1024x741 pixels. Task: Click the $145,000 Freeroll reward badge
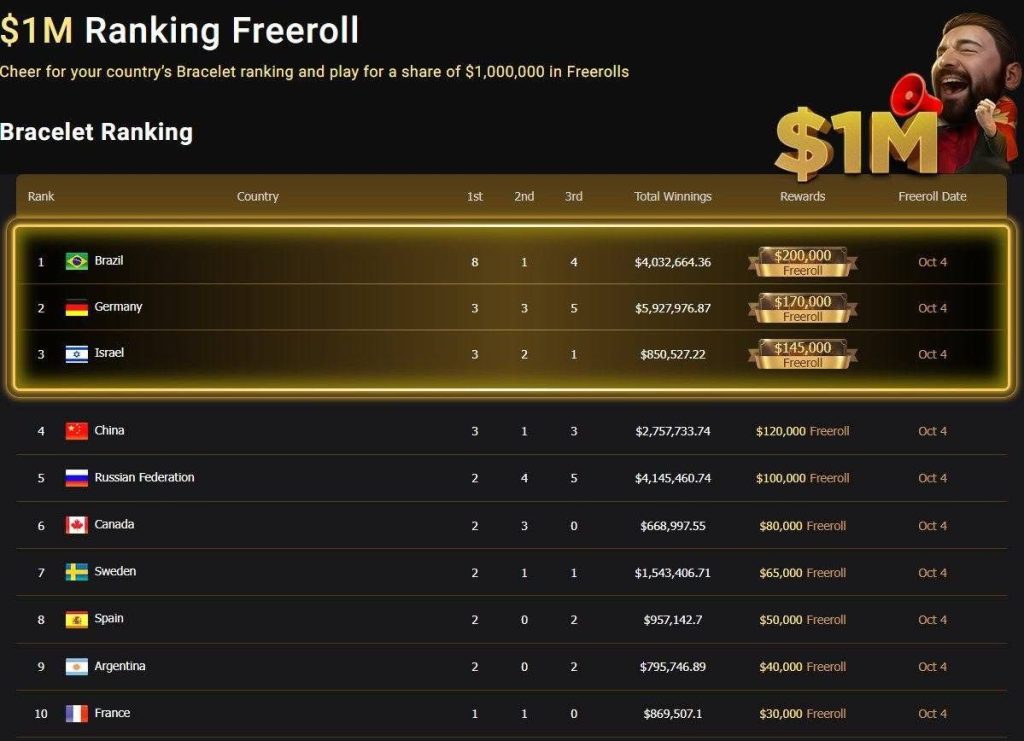(802, 354)
